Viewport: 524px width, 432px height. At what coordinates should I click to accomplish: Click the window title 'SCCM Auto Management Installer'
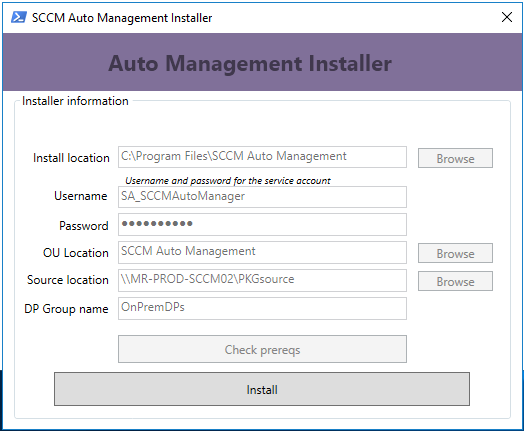click(x=122, y=18)
